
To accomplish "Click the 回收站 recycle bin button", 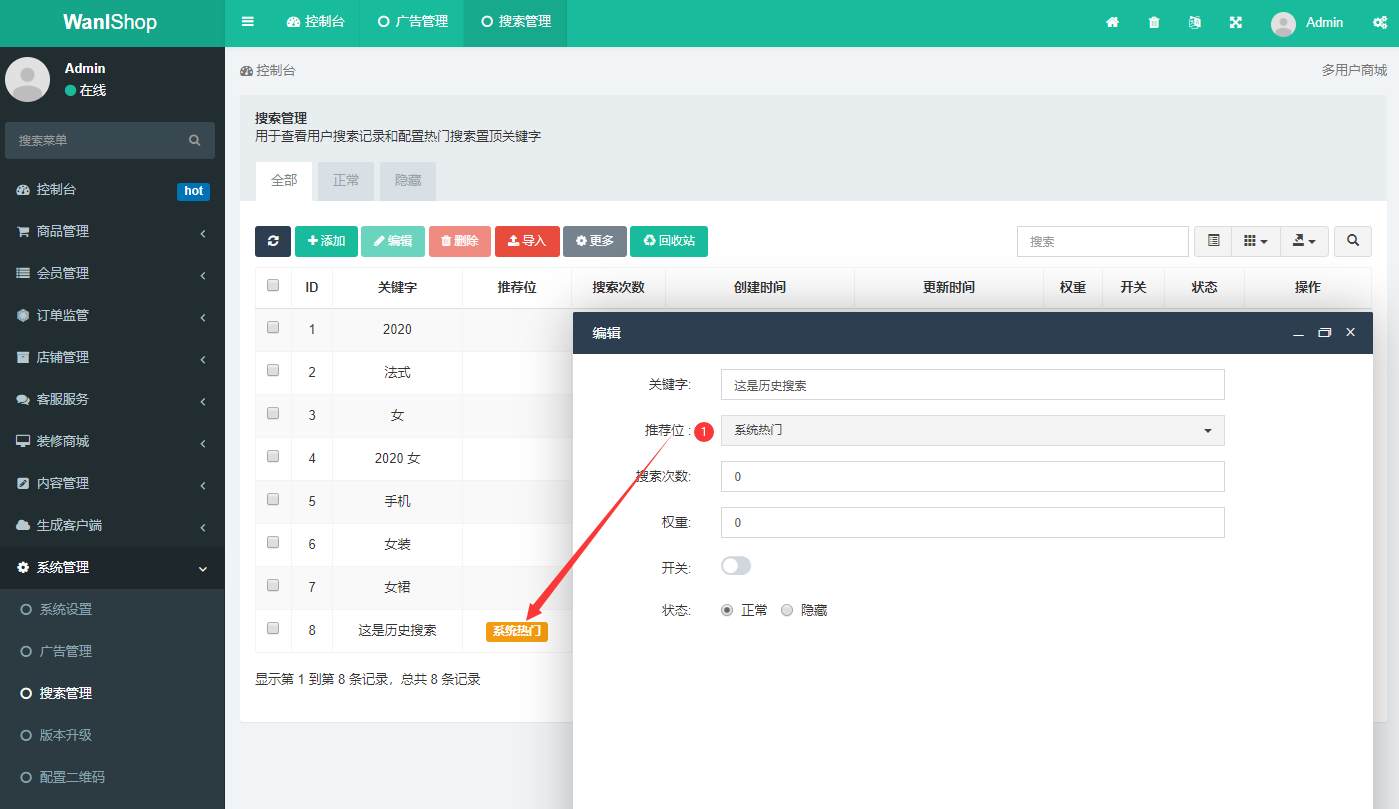I will 668,241.
